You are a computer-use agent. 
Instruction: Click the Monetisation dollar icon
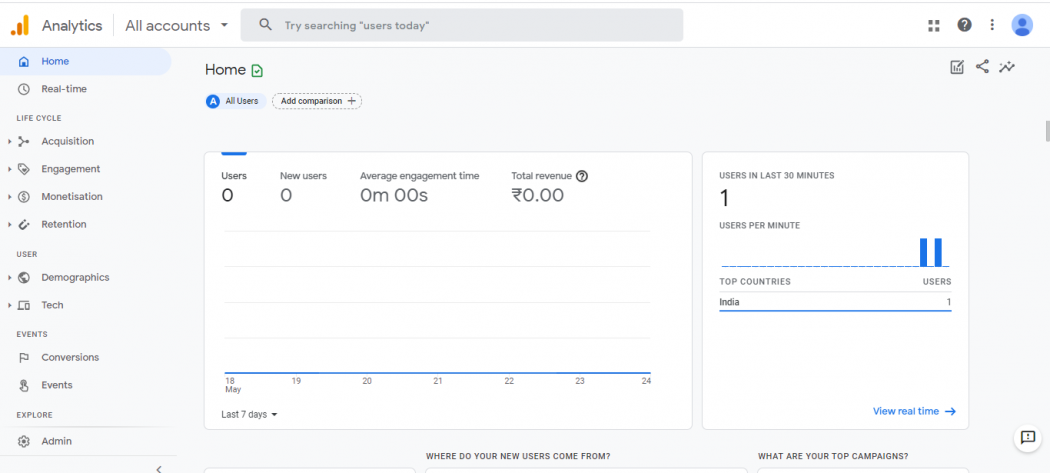click(x=24, y=196)
